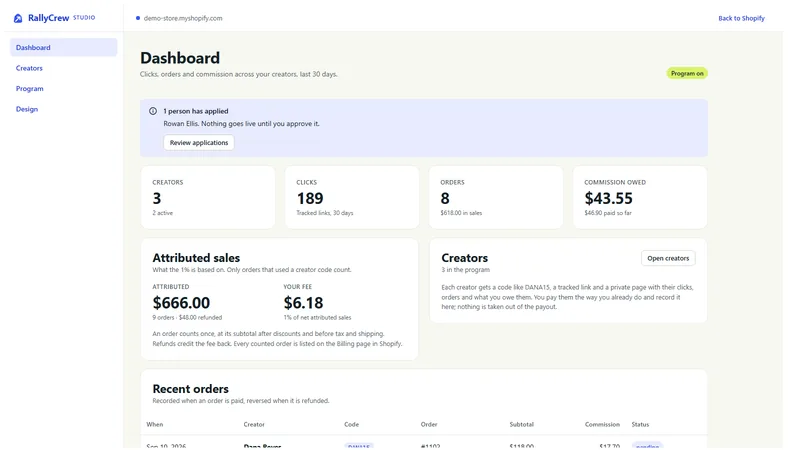Click the $43.55 commission owed value
Screen dimensions: 800x450
[x=608, y=198]
